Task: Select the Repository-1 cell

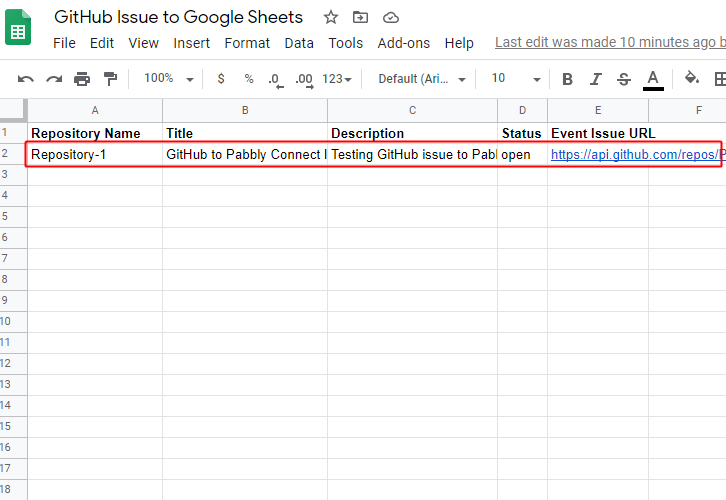Action: [x=95, y=154]
